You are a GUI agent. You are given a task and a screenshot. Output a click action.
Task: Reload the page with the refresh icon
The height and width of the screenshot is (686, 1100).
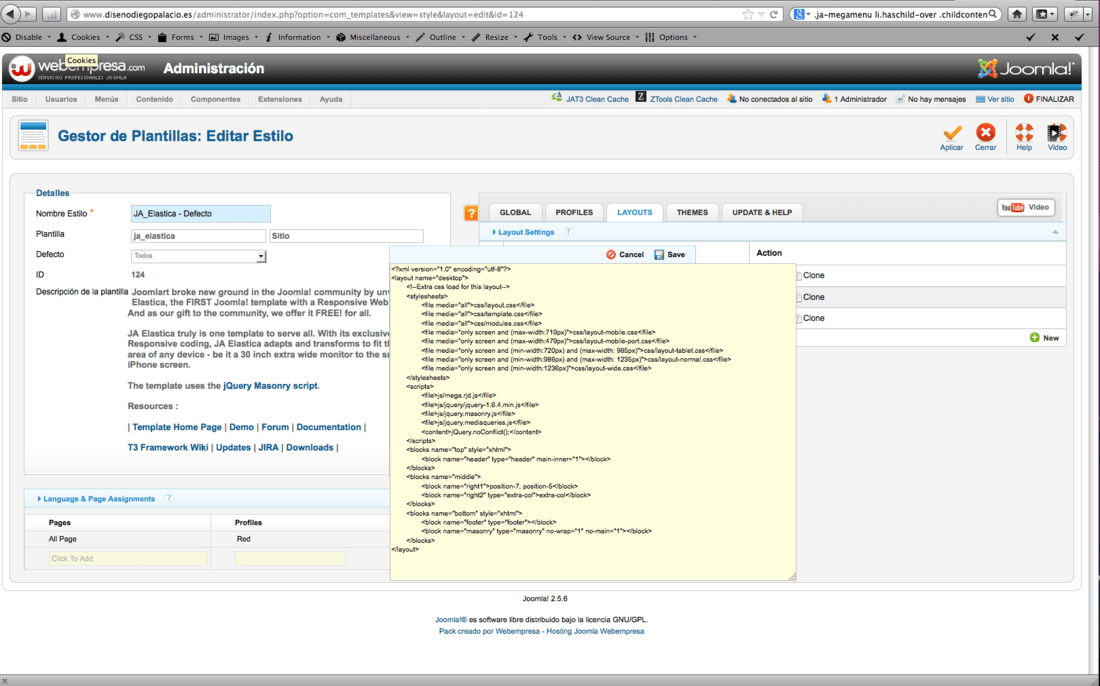coord(774,14)
